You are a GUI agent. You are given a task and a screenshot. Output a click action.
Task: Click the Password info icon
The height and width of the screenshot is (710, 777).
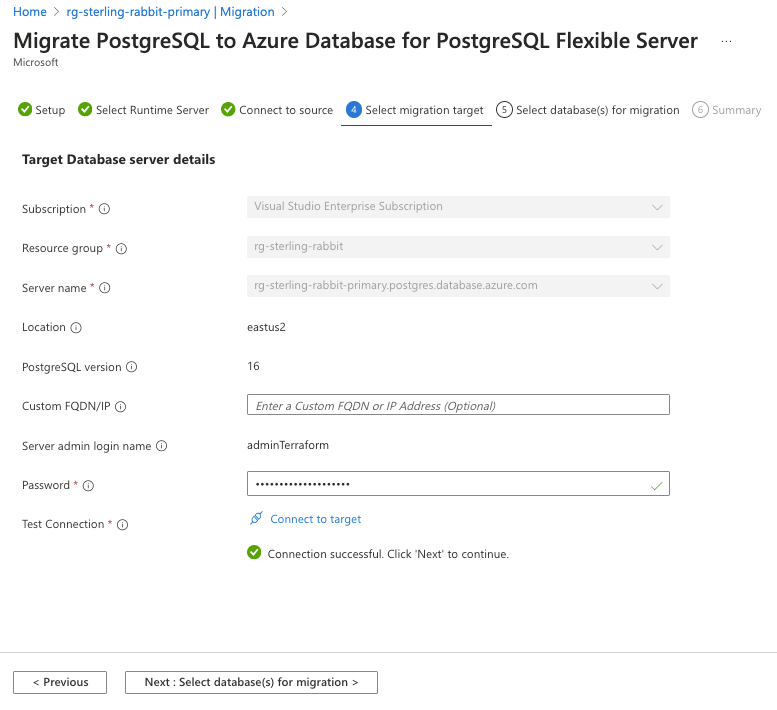pos(88,486)
